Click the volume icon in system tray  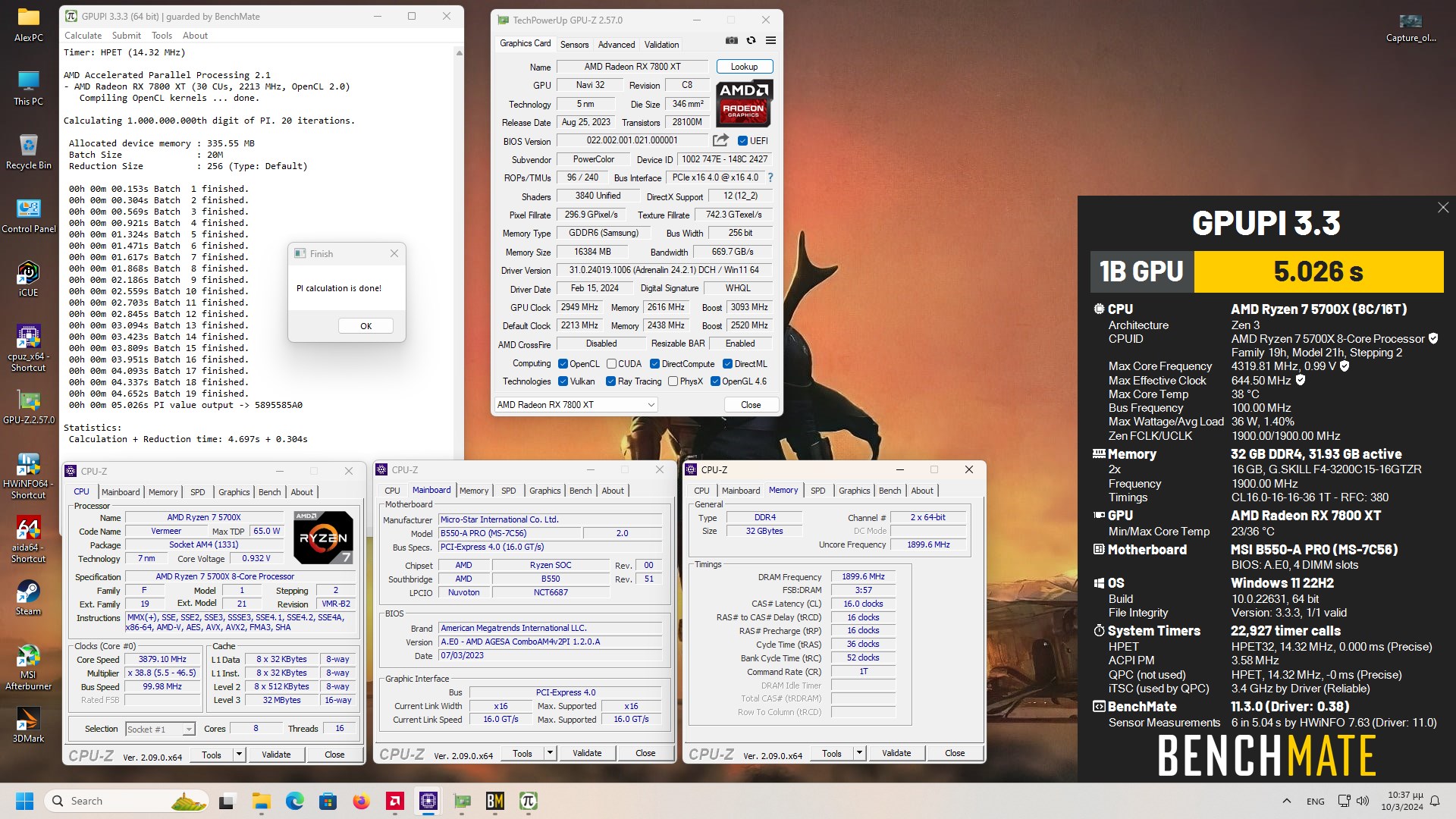click(1363, 801)
